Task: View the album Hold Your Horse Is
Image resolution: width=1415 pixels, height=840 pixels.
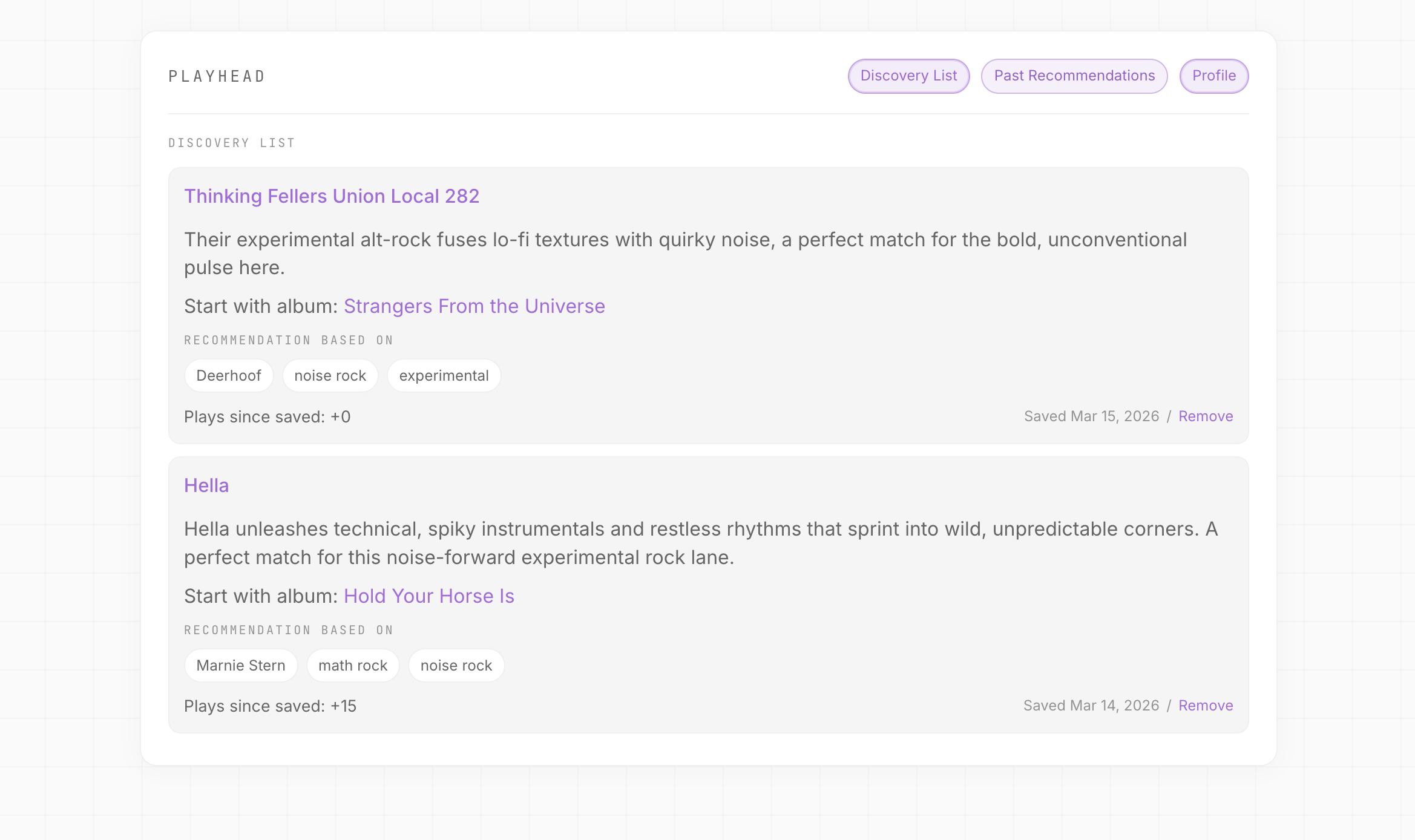Action: click(x=428, y=596)
